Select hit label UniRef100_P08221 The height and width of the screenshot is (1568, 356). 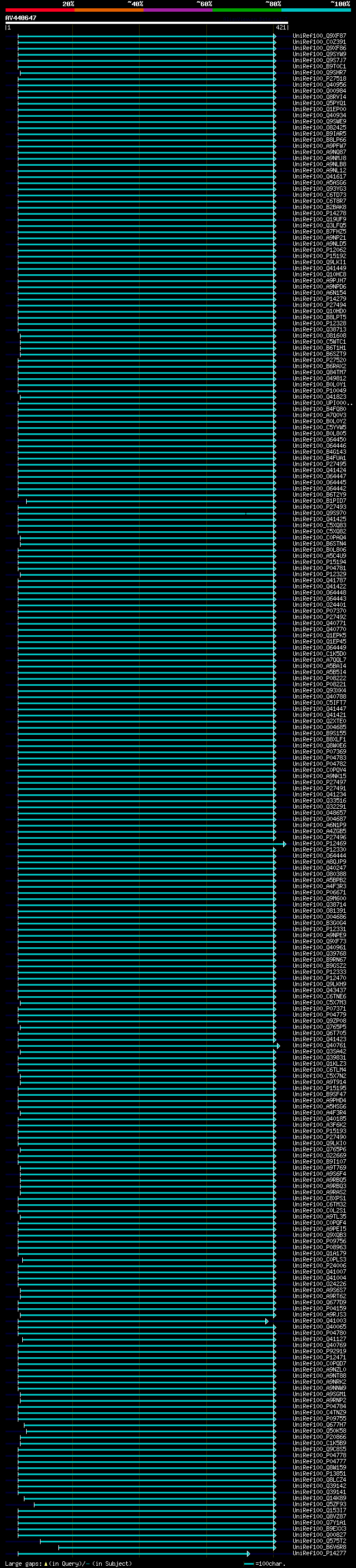click(319, 684)
